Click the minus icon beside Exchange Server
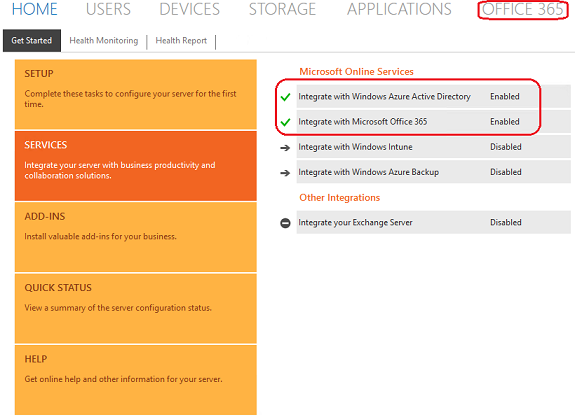575x417 pixels. click(285, 223)
